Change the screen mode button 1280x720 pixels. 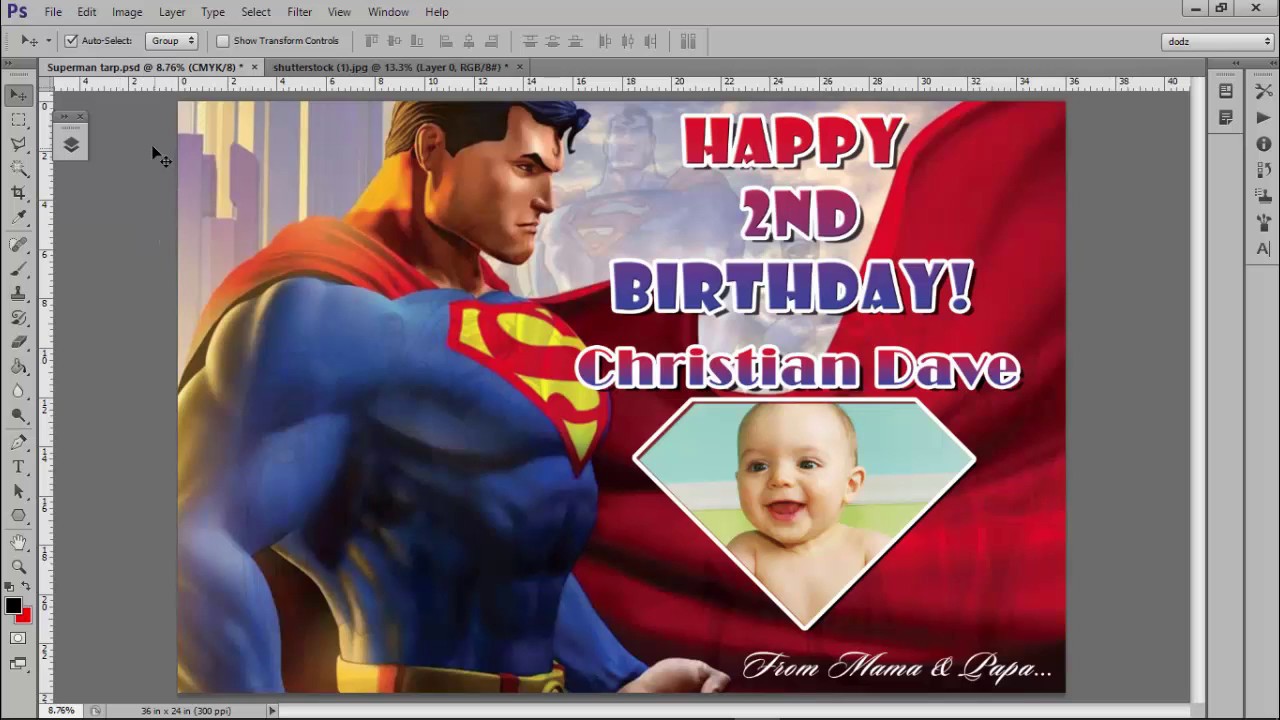click(18, 664)
